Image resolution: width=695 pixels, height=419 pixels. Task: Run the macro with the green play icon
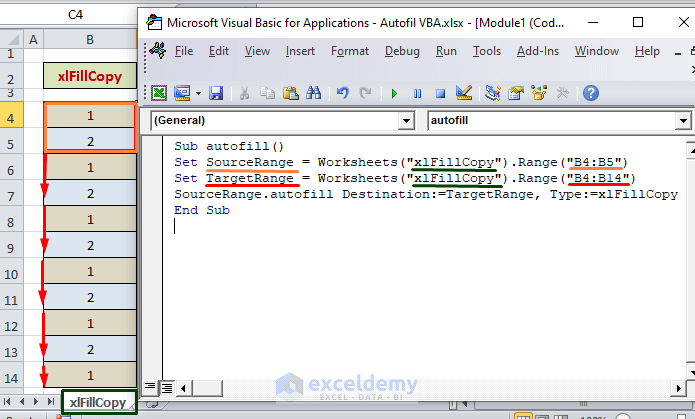[x=394, y=93]
